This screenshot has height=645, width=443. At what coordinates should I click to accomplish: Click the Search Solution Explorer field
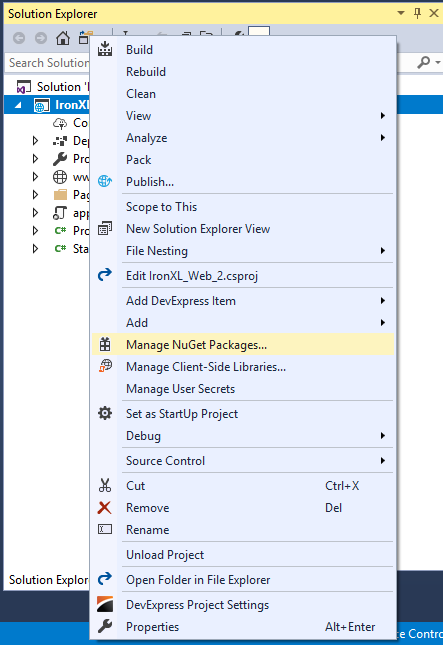48,63
